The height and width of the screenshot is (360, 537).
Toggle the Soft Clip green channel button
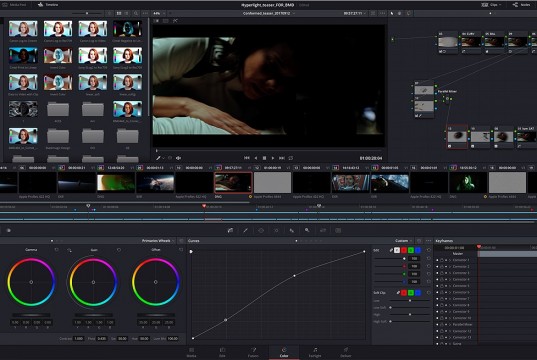click(411, 293)
